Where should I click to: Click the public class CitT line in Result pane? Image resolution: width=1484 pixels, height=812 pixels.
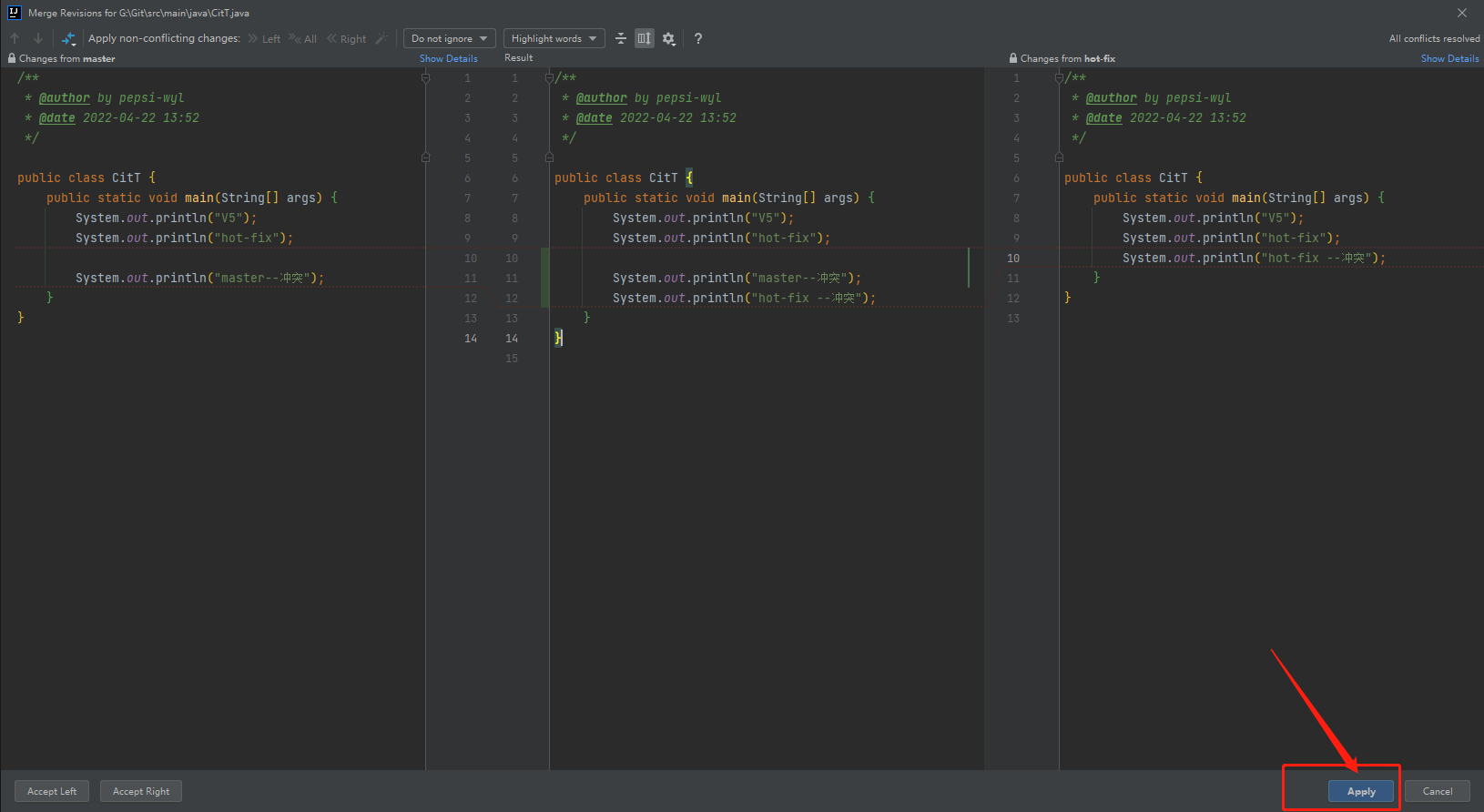click(x=624, y=178)
